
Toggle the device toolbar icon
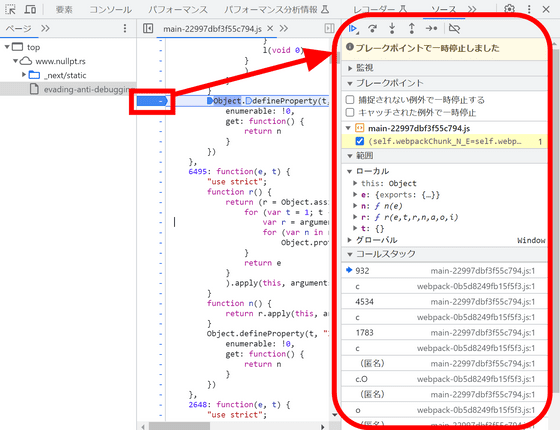[30, 9]
